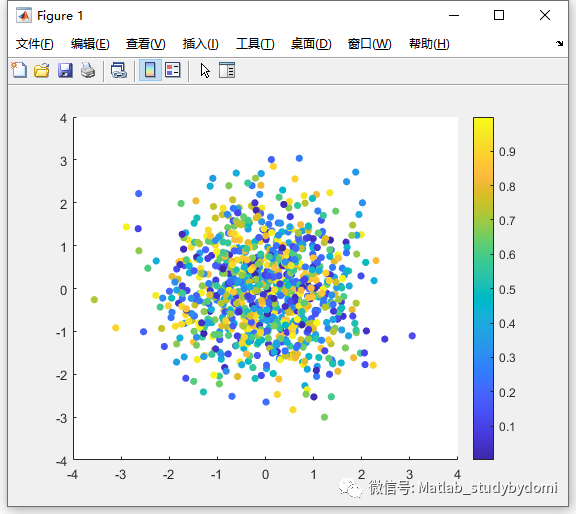Toggle the Insert Legend toolbar button
This screenshot has width=576, height=514.
(x=173, y=70)
